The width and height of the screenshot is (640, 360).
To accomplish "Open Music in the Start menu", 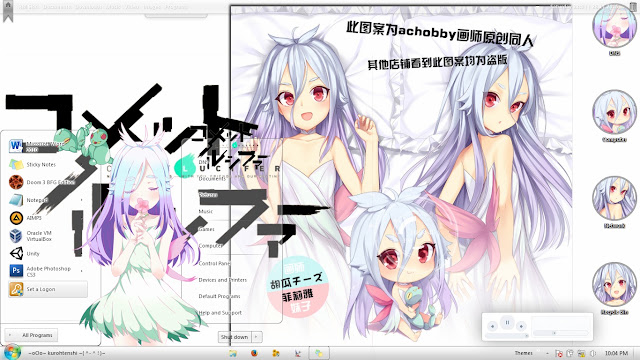I will coord(206,211).
